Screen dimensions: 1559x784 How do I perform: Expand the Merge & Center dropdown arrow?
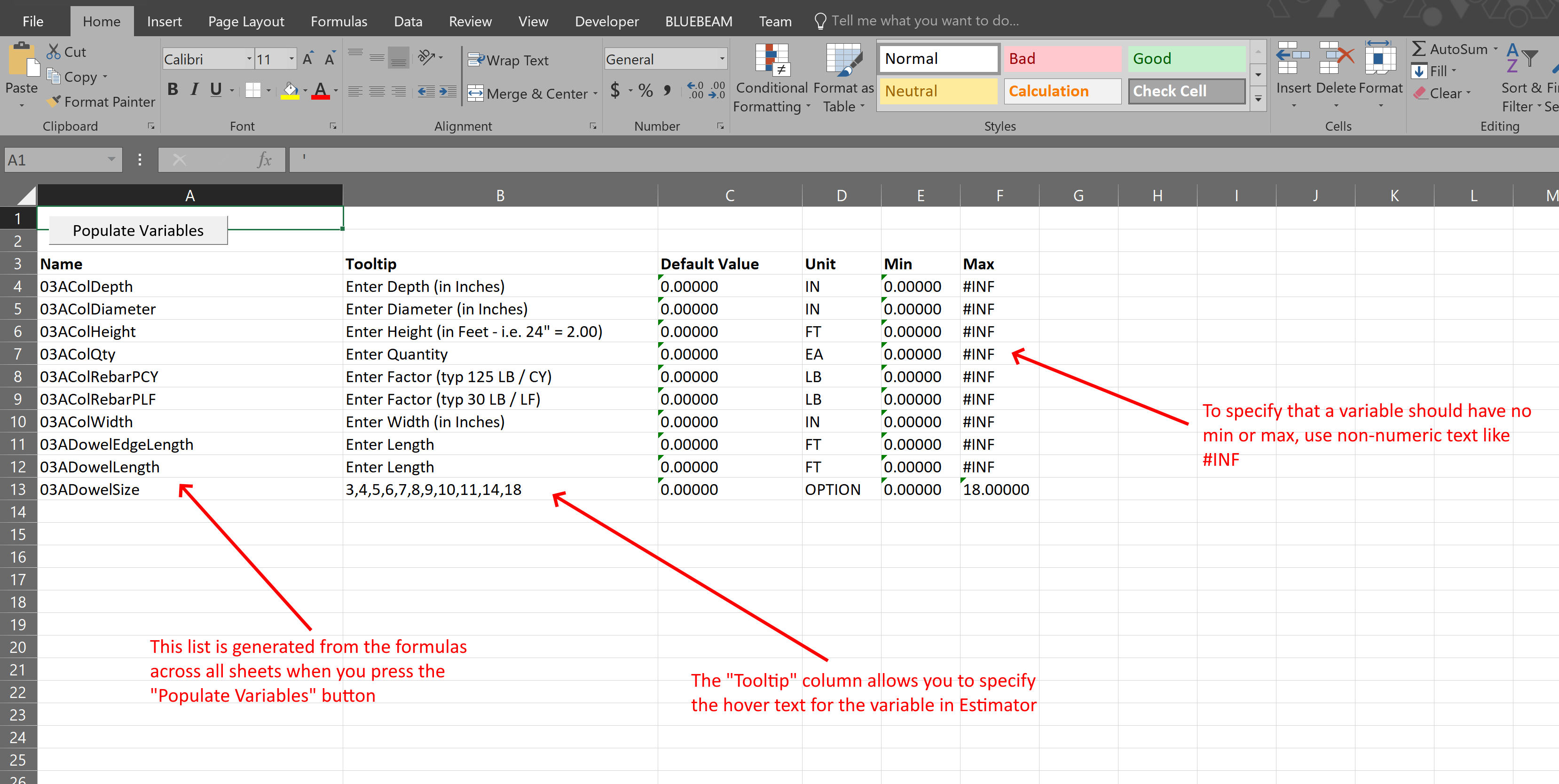596,93
